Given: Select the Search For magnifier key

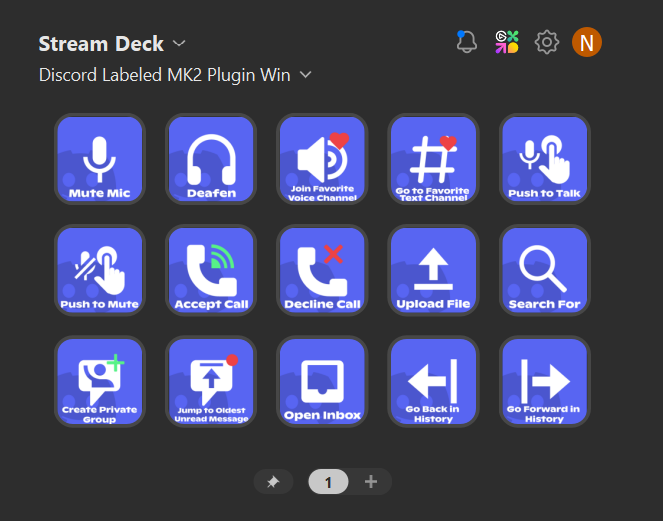Looking at the screenshot, I should click(545, 270).
